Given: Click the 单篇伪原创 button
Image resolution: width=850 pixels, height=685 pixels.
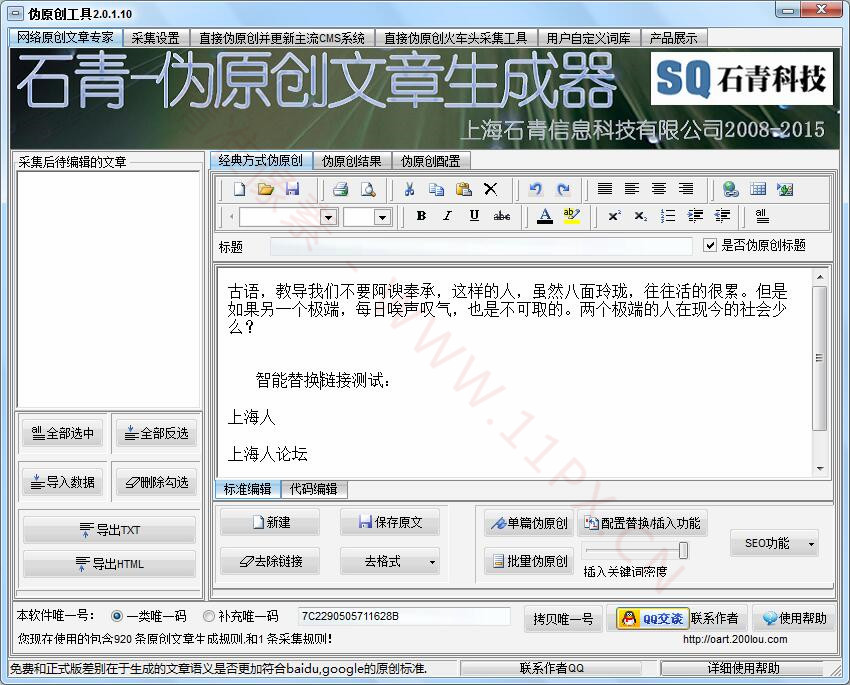Looking at the screenshot, I should [529, 523].
